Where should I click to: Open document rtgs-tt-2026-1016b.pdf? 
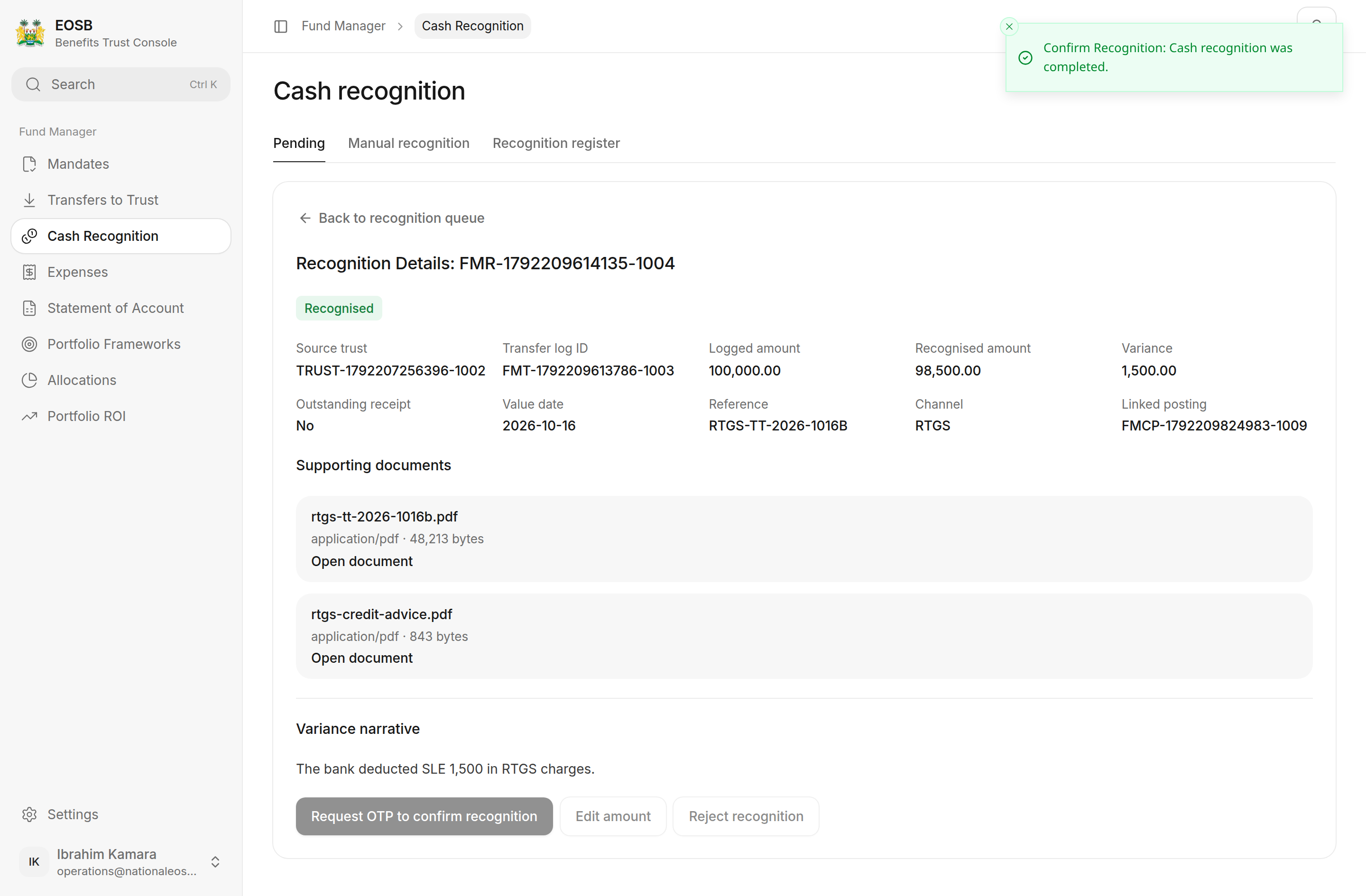click(361, 562)
